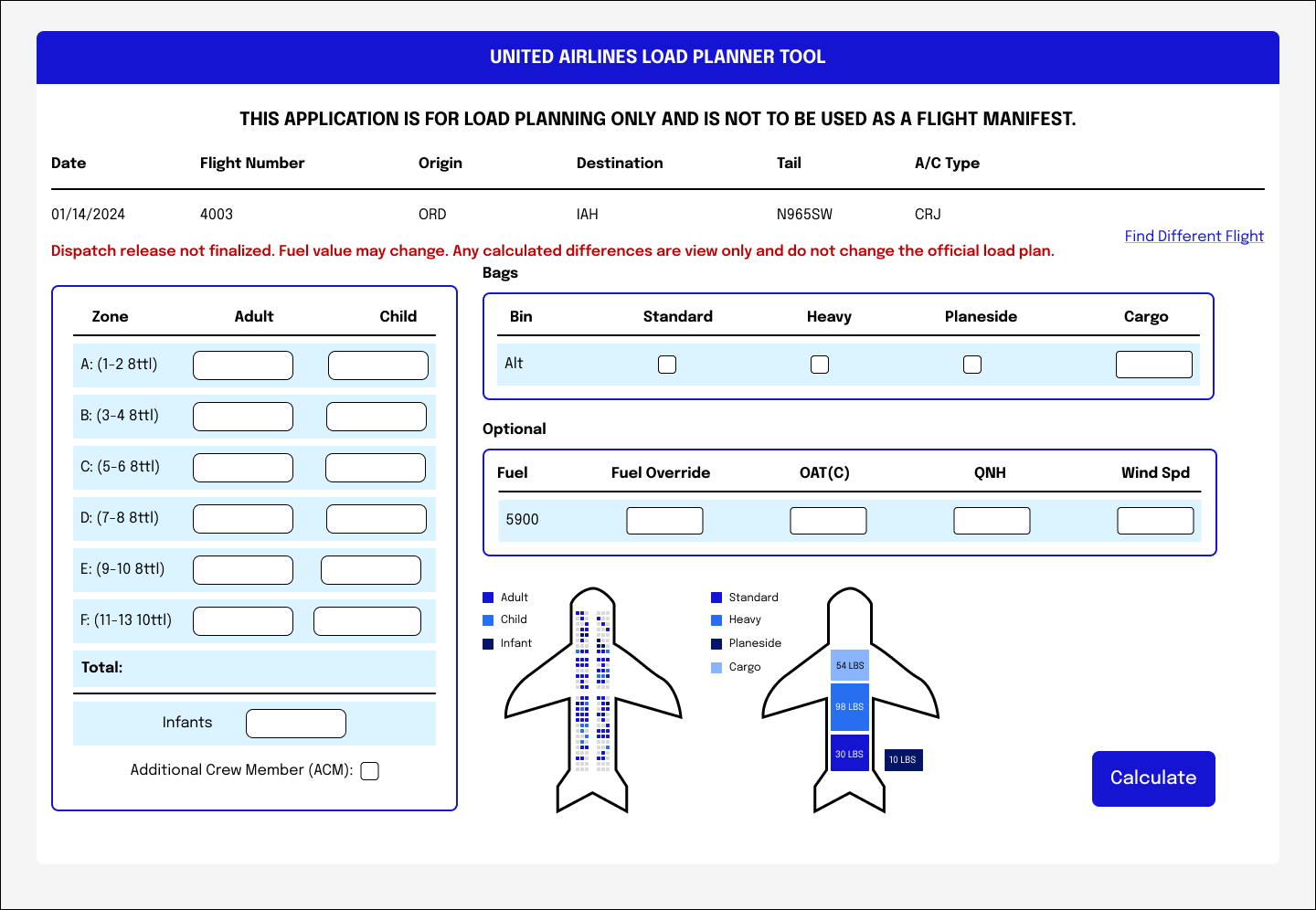Click the 10 LBS planeside block

pyautogui.click(x=904, y=759)
